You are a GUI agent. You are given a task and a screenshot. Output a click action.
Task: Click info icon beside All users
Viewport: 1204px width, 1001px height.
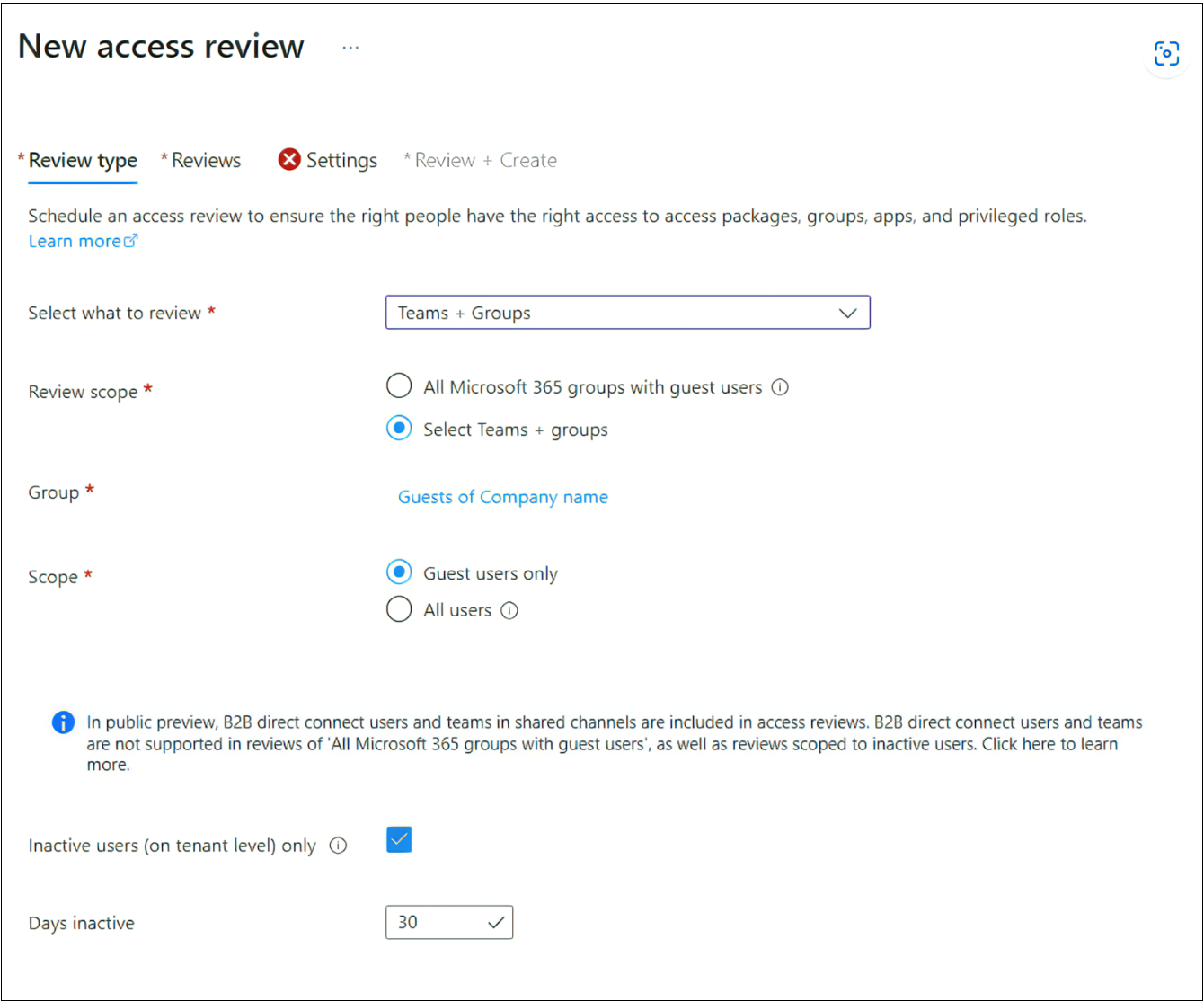coord(509,611)
